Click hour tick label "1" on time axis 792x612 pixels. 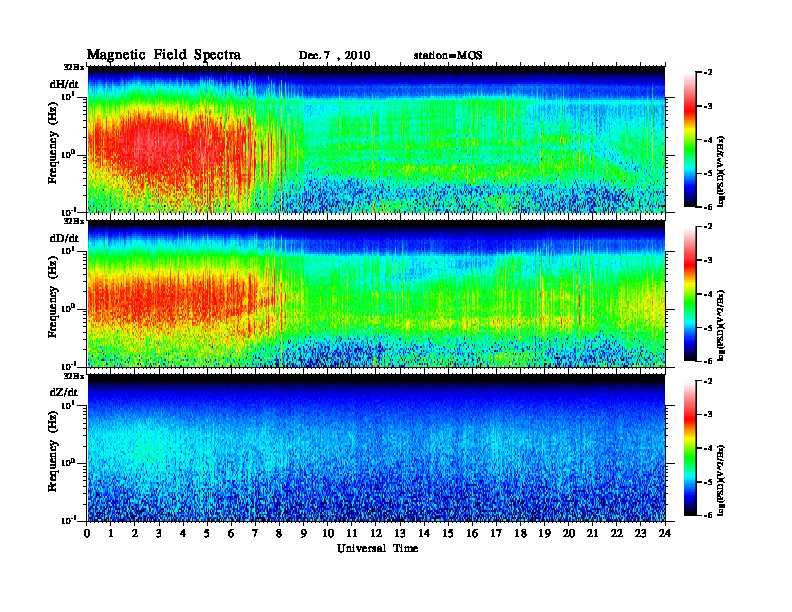(x=111, y=533)
